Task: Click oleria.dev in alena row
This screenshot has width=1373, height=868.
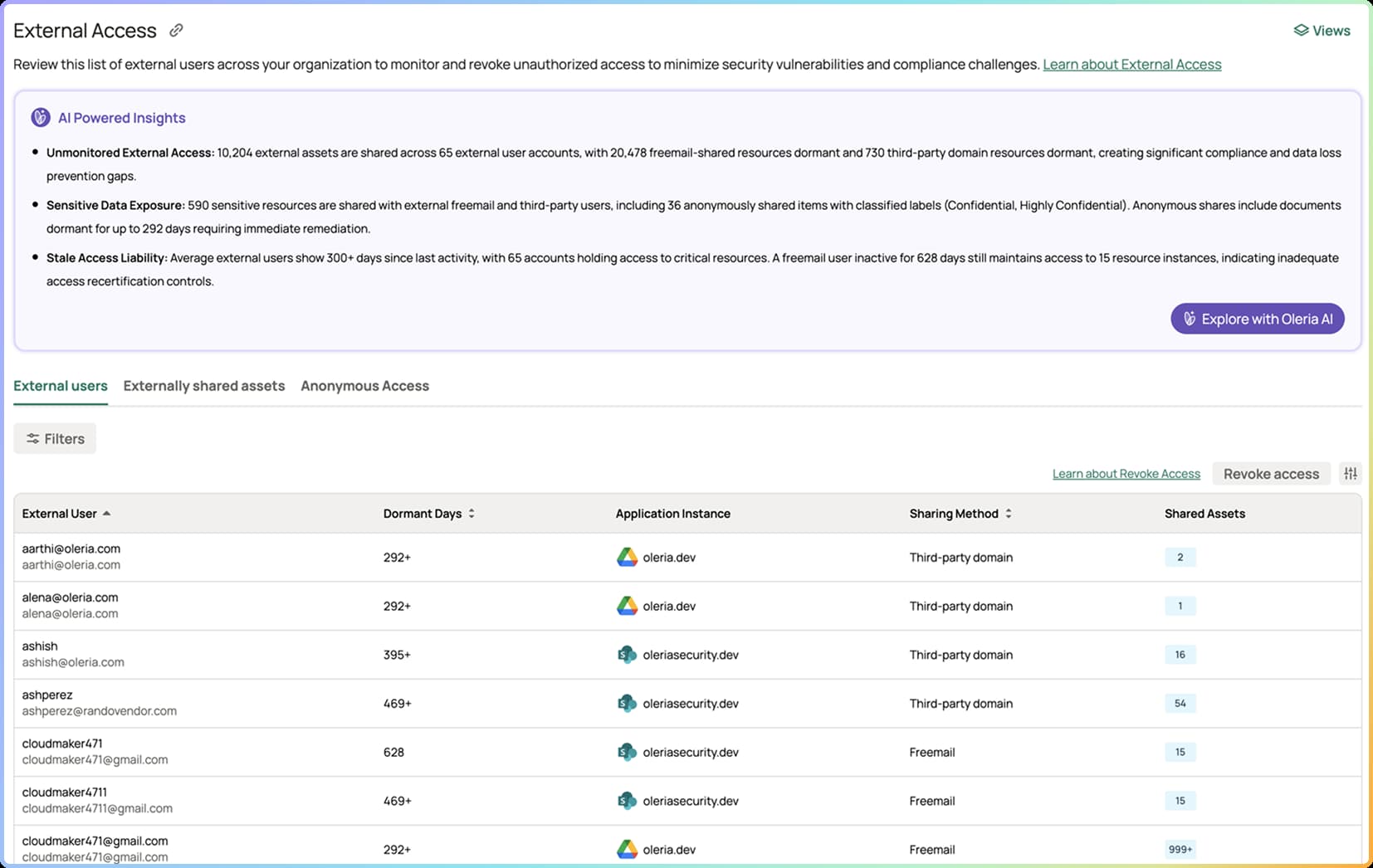Action: point(669,607)
